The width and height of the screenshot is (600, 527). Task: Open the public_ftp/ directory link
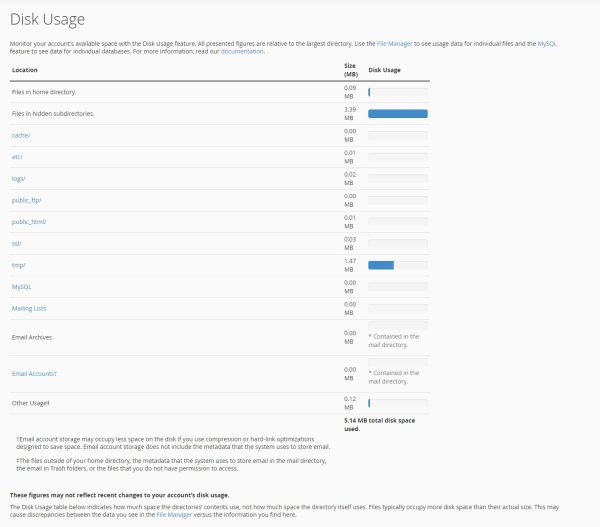tap(26, 200)
